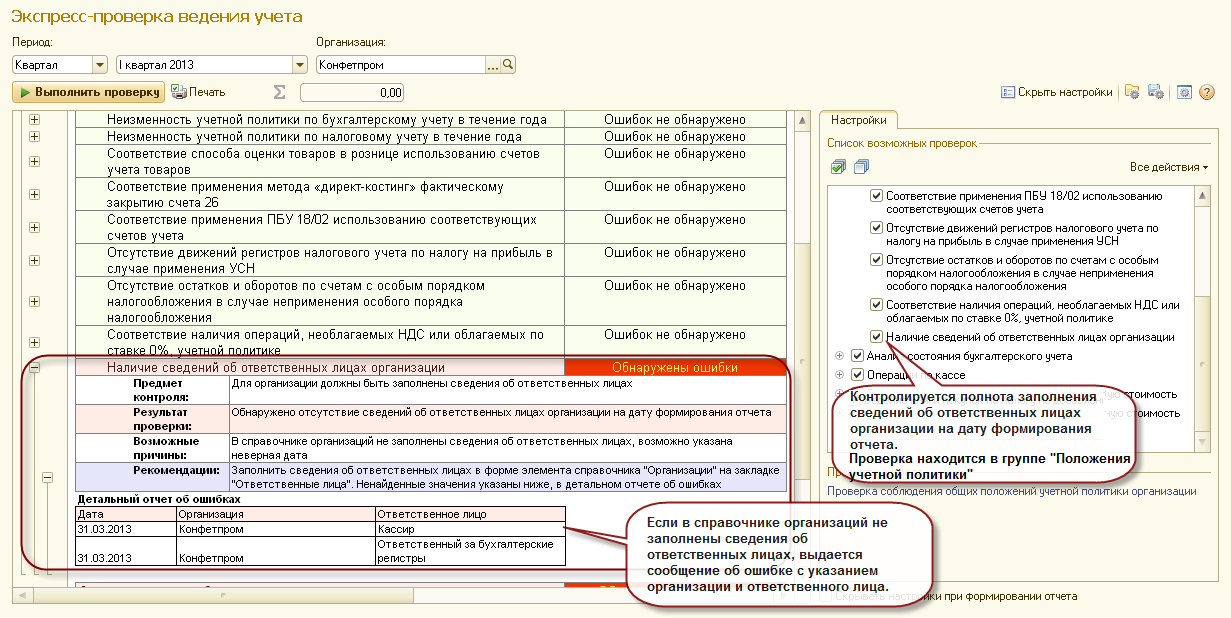Viewport: 1231px width, 618px height.
Task: Collapse the Детальный отчет об ошибках section
Action: click(x=47, y=479)
